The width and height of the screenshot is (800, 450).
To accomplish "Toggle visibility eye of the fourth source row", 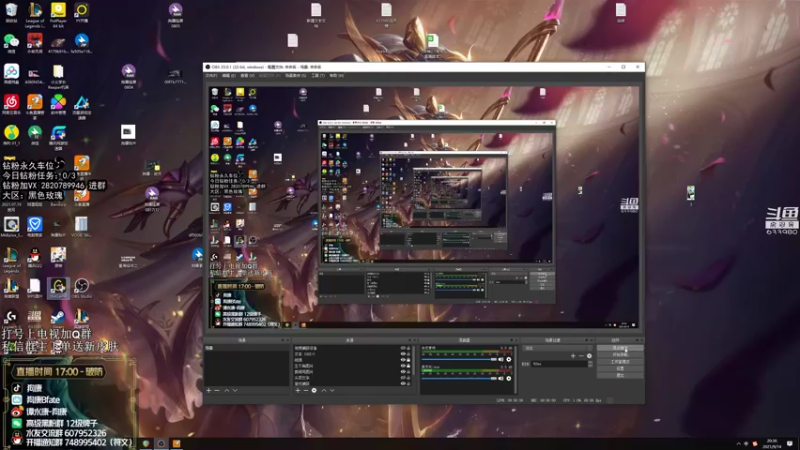I will (x=403, y=366).
